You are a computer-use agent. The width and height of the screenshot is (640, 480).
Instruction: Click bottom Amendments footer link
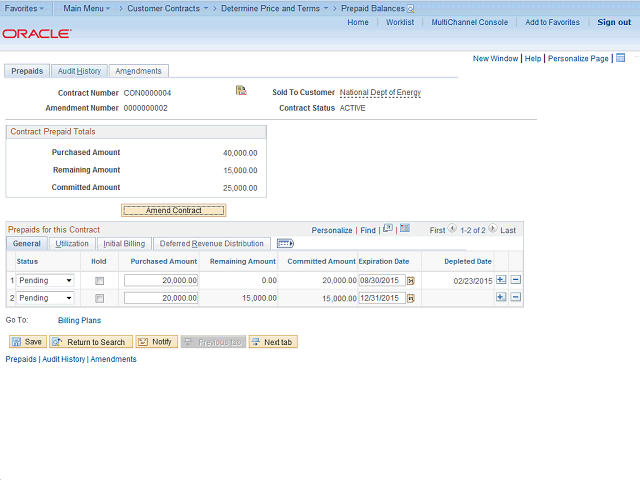pyautogui.click(x=113, y=359)
